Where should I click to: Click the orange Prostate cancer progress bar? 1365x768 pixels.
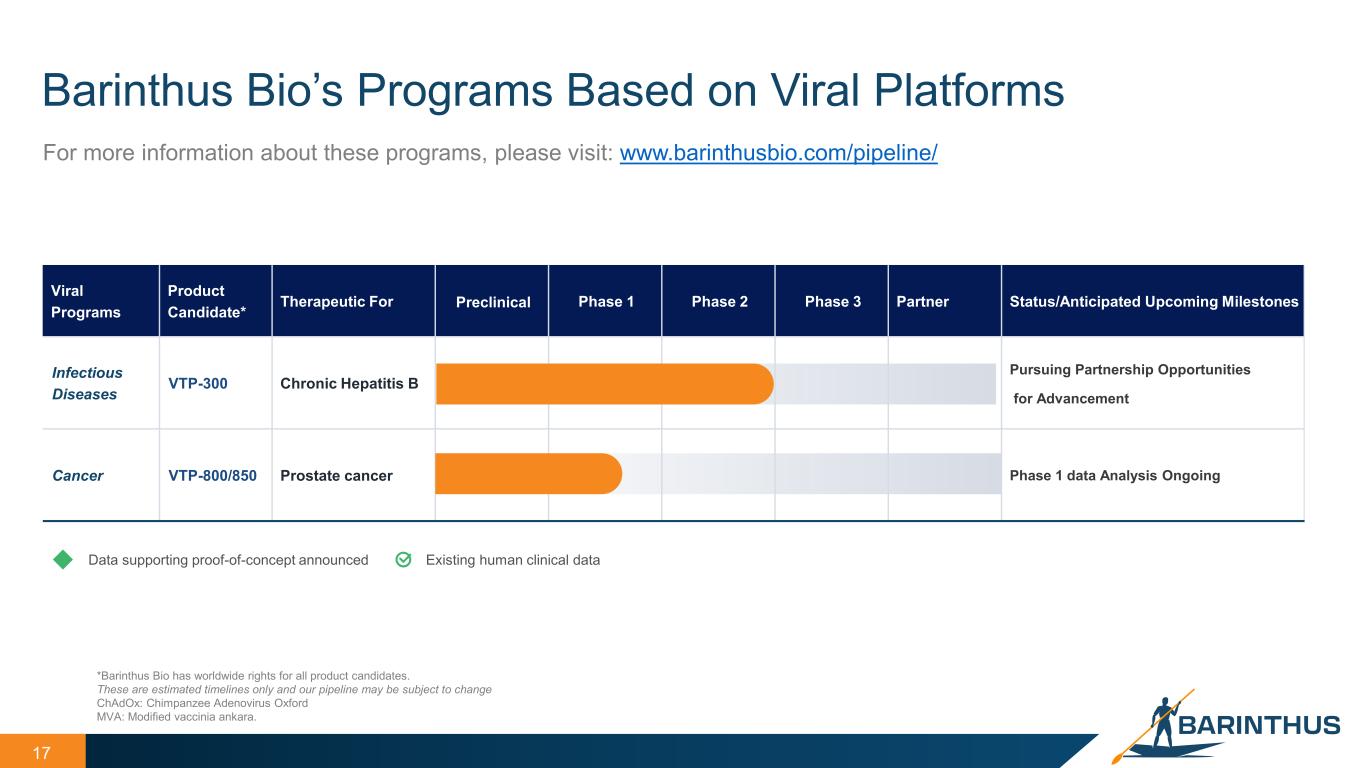528,474
